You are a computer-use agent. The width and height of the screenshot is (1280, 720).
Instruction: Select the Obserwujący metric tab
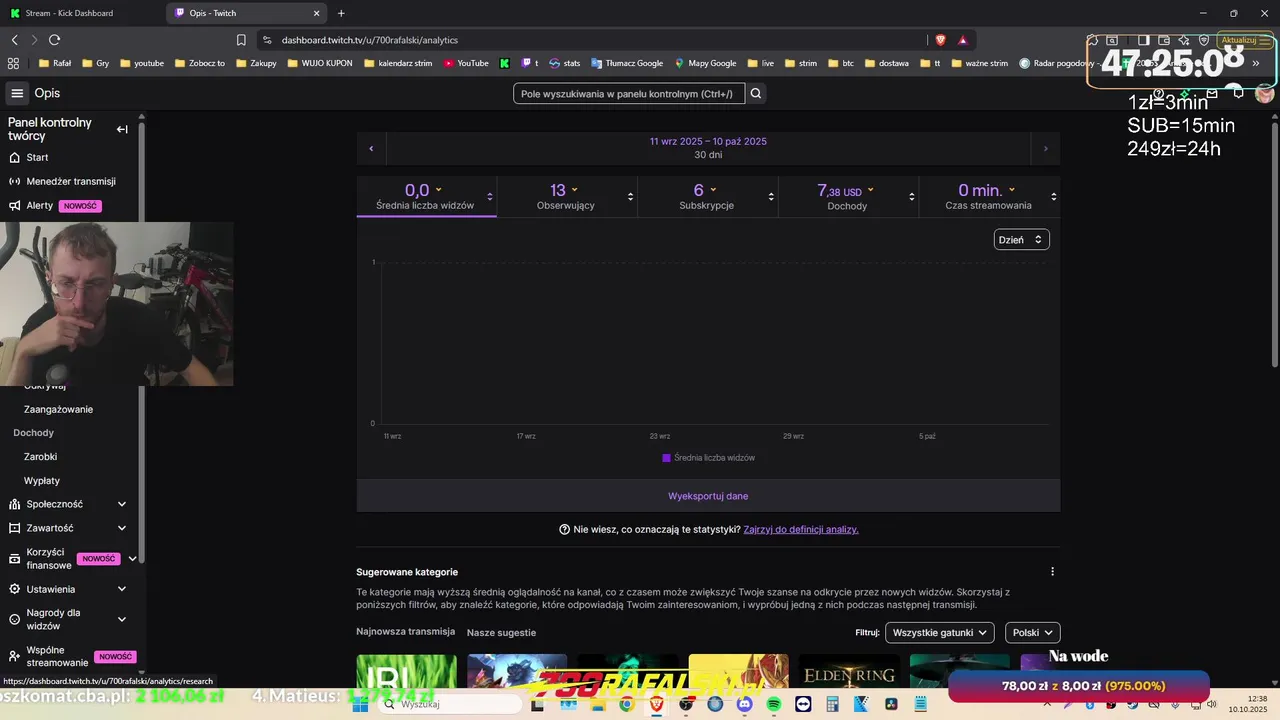(566, 196)
